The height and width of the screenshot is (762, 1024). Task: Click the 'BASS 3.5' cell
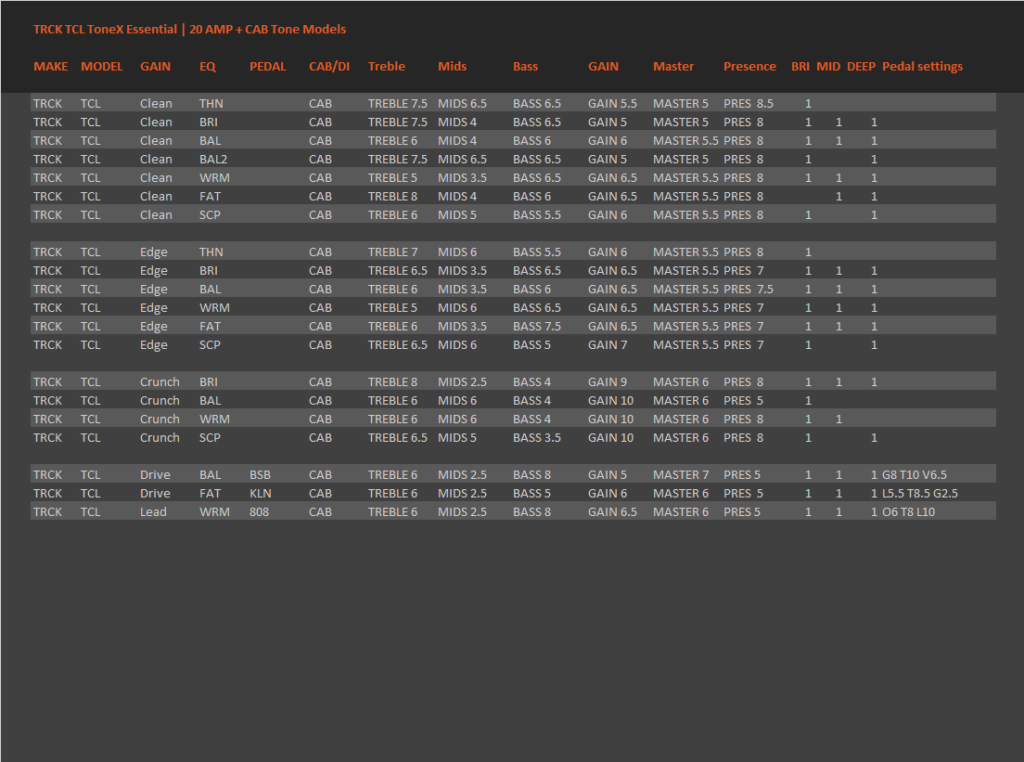pyautogui.click(x=537, y=437)
